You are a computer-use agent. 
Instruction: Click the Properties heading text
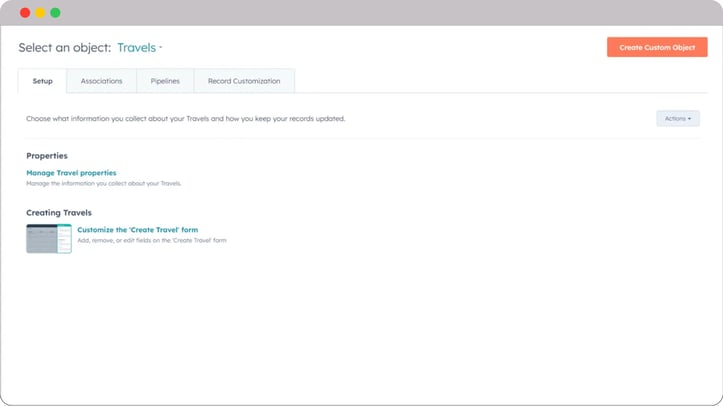47,156
